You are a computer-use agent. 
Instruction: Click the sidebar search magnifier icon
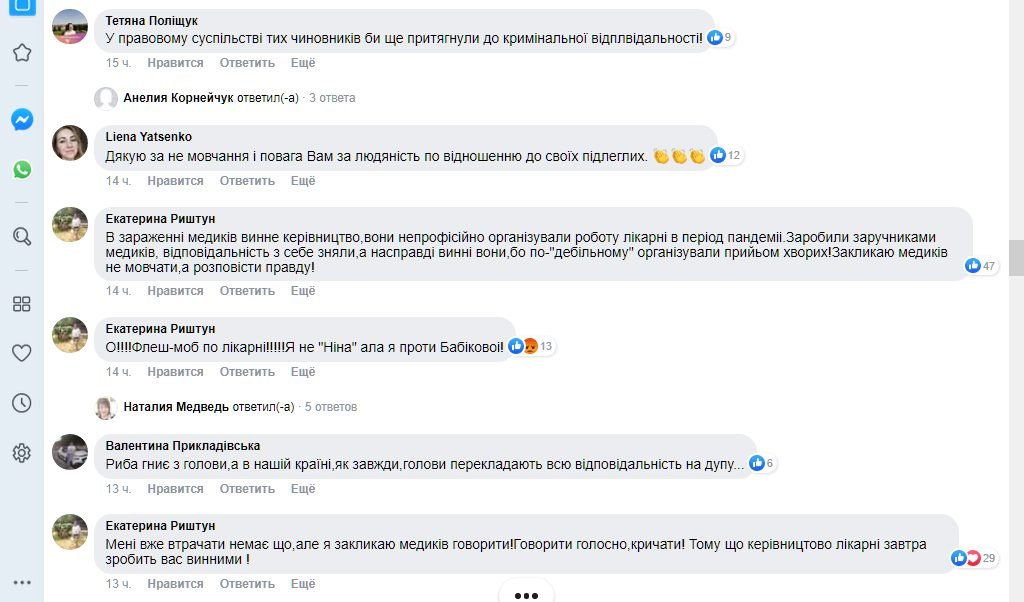[x=22, y=237]
